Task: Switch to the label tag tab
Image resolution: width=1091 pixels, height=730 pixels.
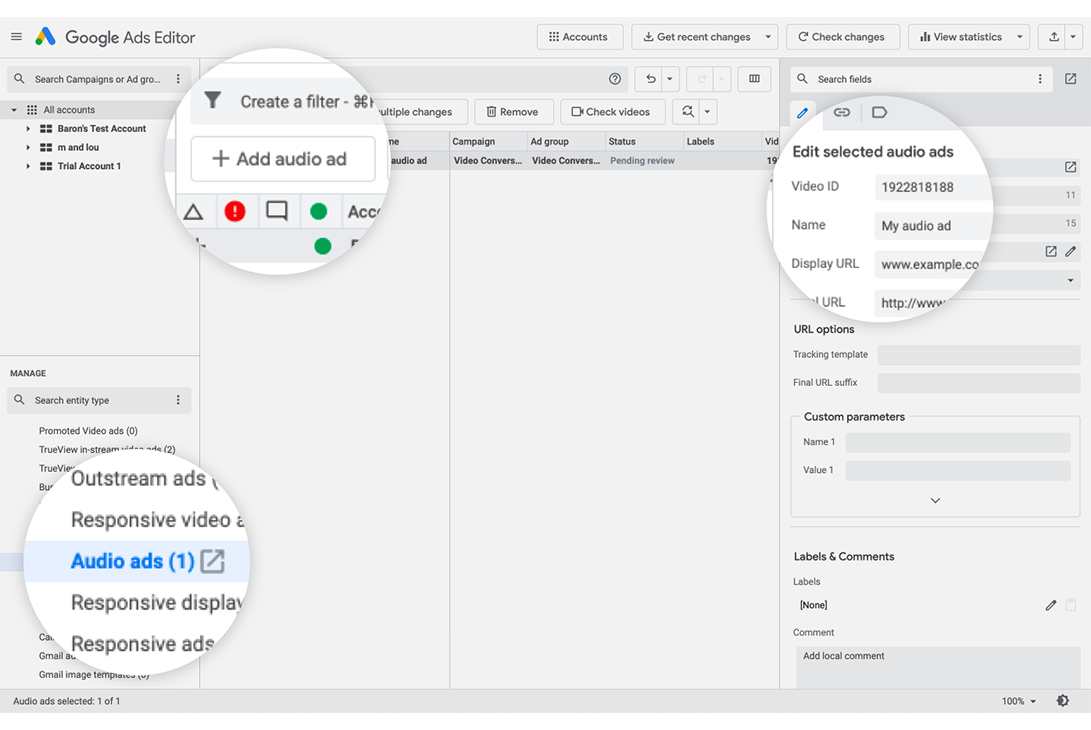Action: (879, 113)
